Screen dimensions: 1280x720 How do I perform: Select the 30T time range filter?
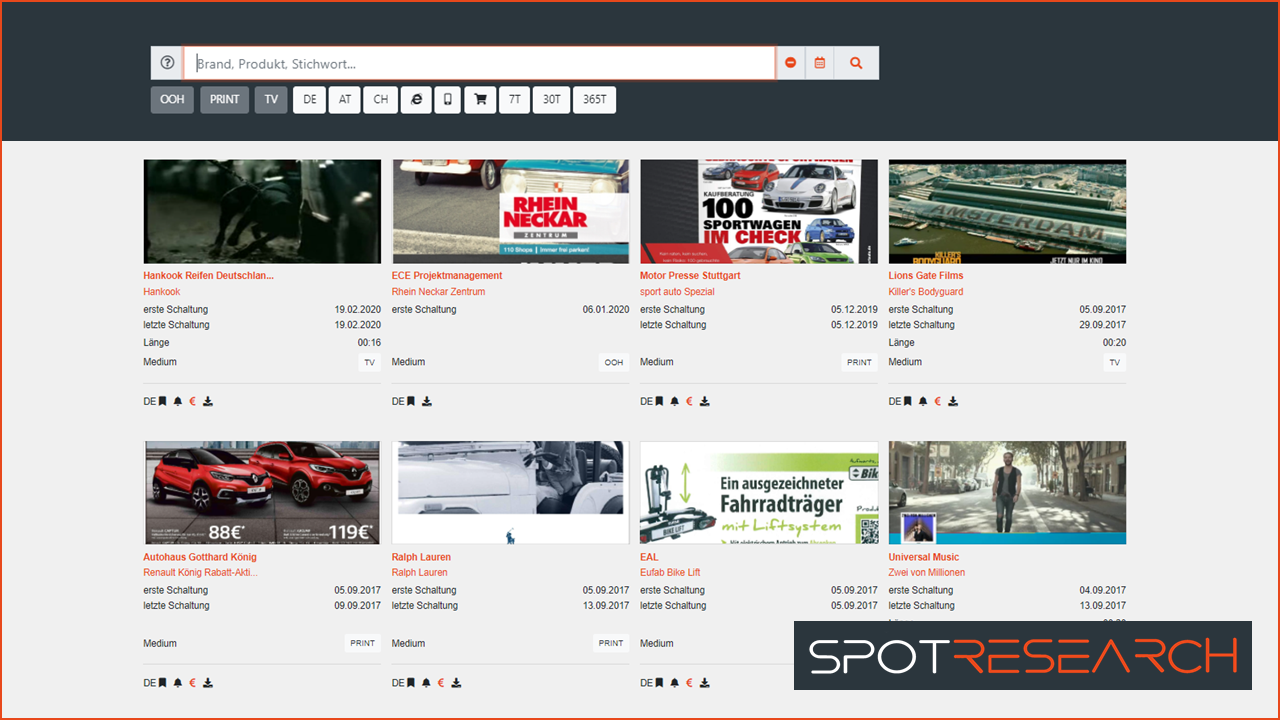(552, 100)
